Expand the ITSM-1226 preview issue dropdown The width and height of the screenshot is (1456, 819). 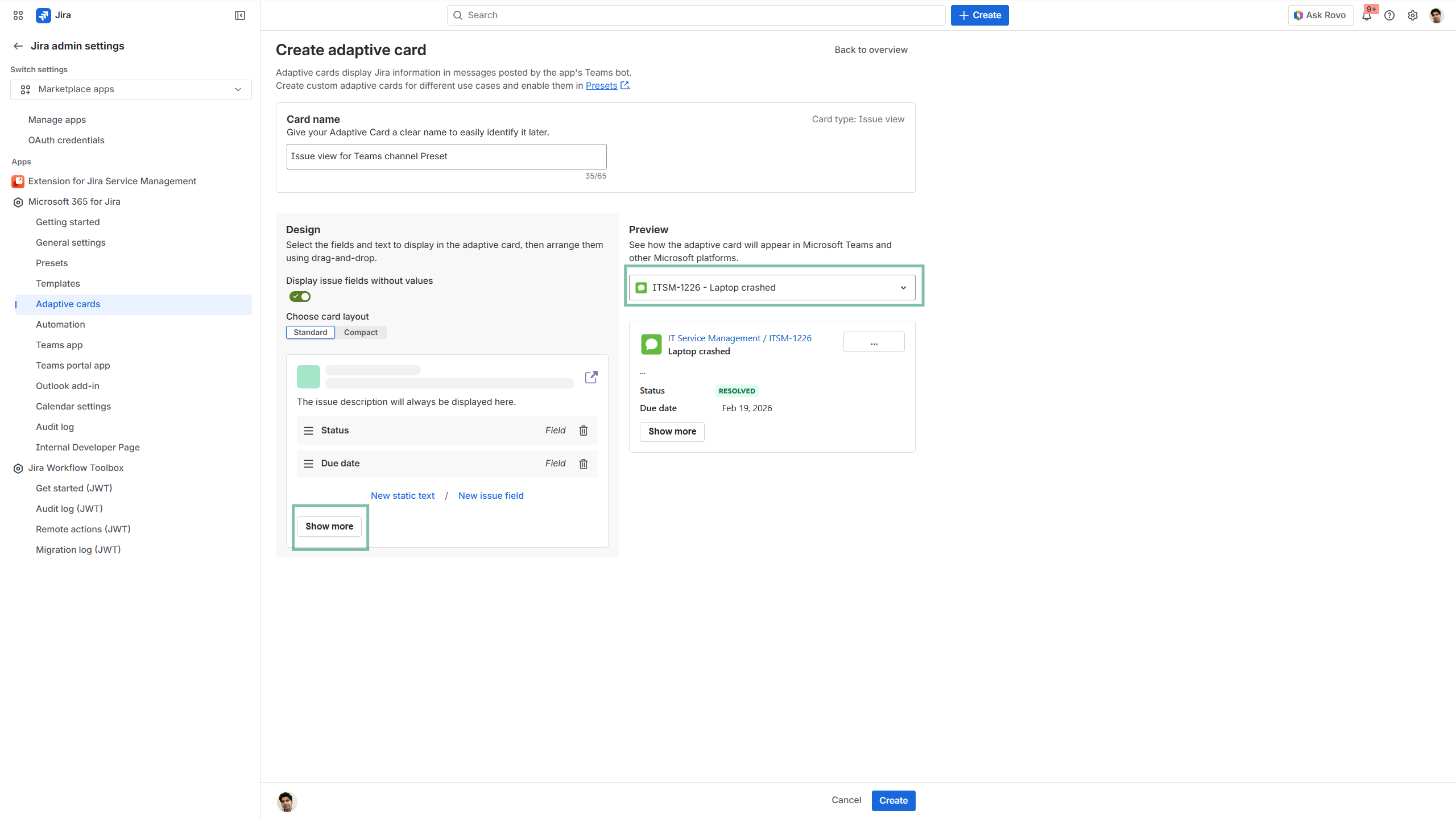(x=772, y=288)
